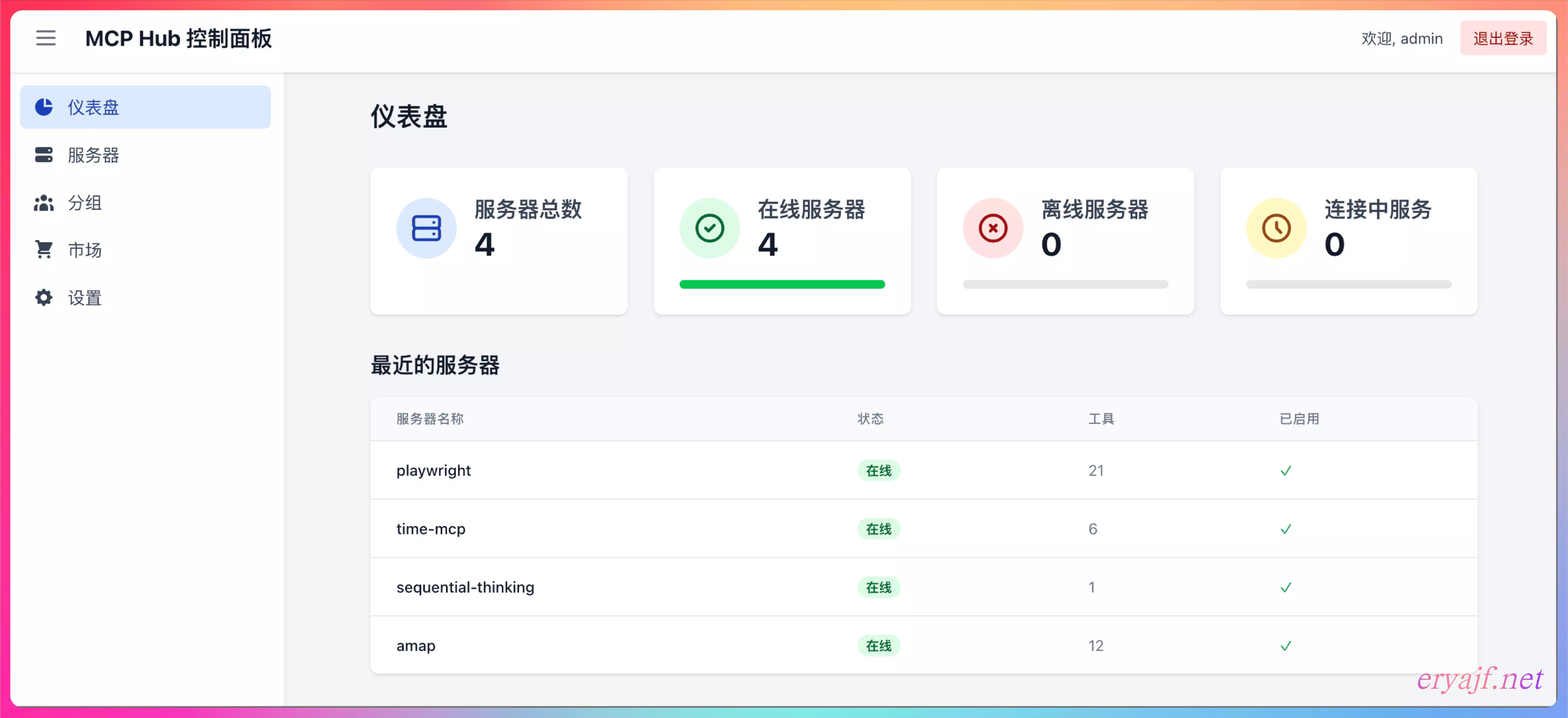Screen dimensions: 1568x718
Task: Click the groups people icon
Action: coord(44,203)
